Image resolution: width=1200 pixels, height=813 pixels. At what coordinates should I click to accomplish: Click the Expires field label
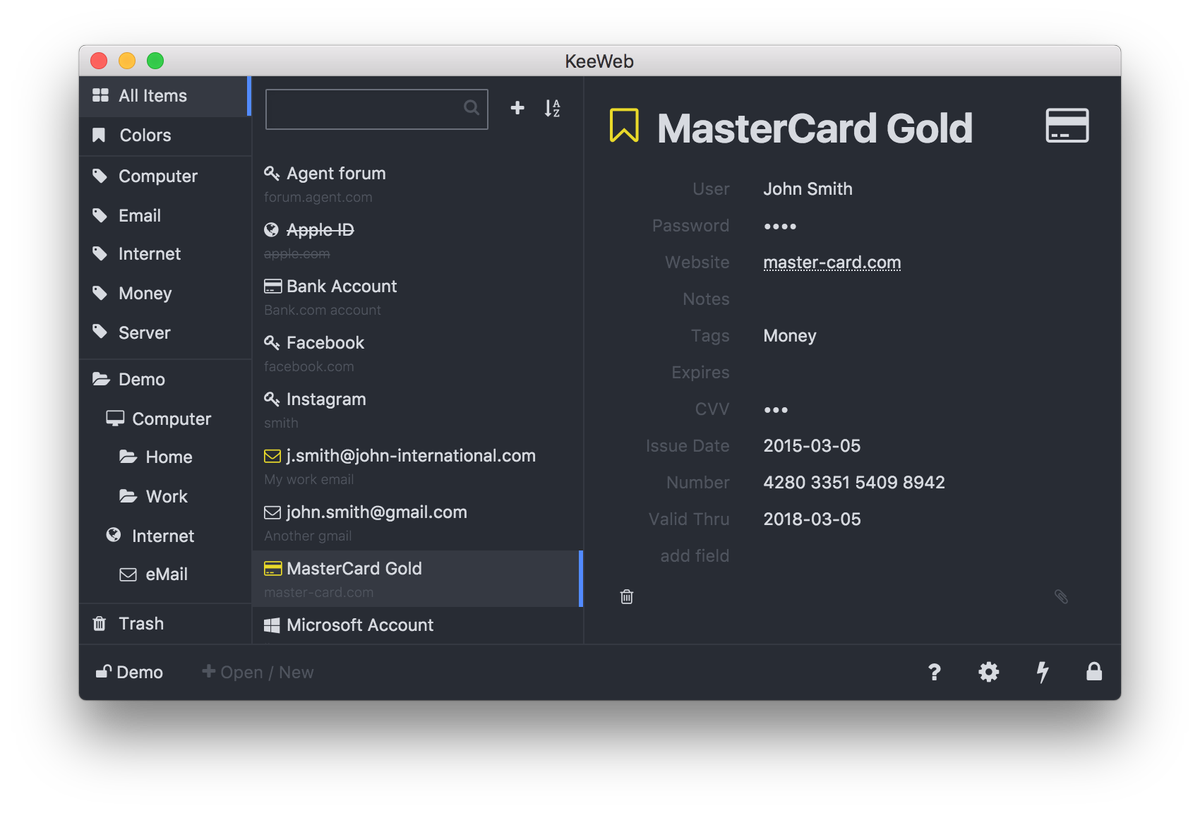(700, 373)
